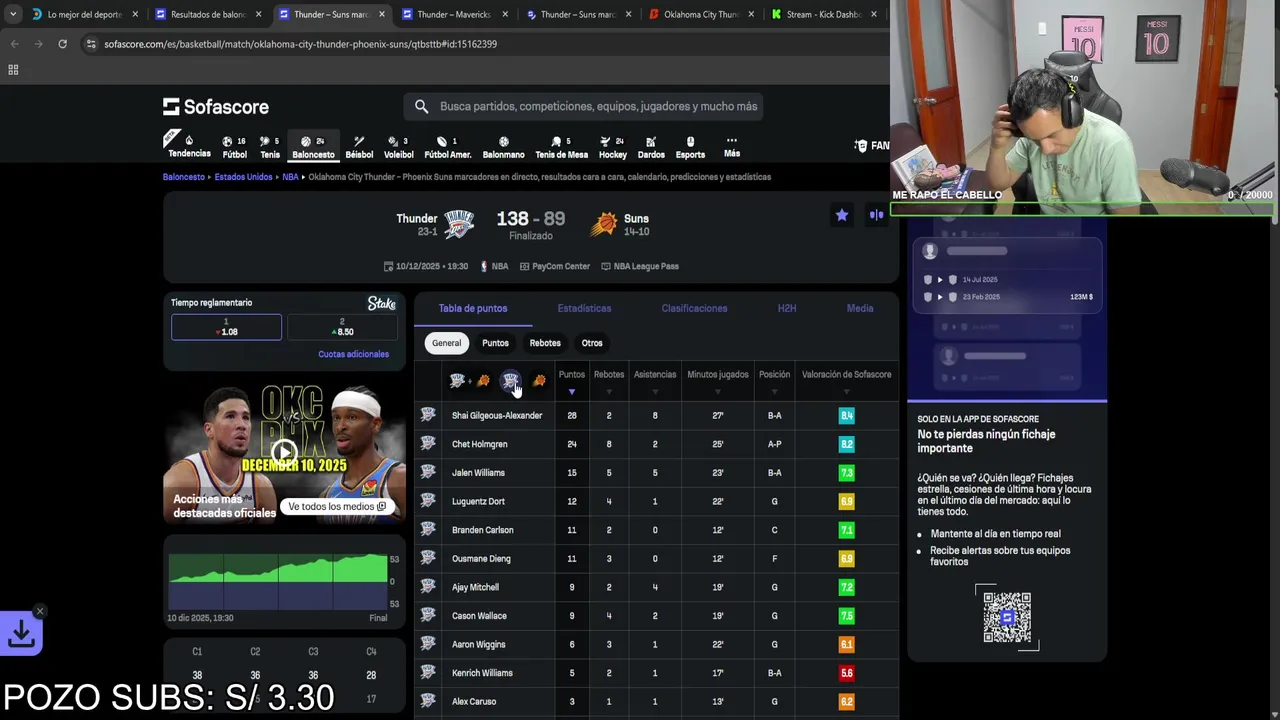The height and width of the screenshot is (720, 1280).
Task: Click the site info icon in address bar
Action: pyautogui.click(x=91, y=44)
